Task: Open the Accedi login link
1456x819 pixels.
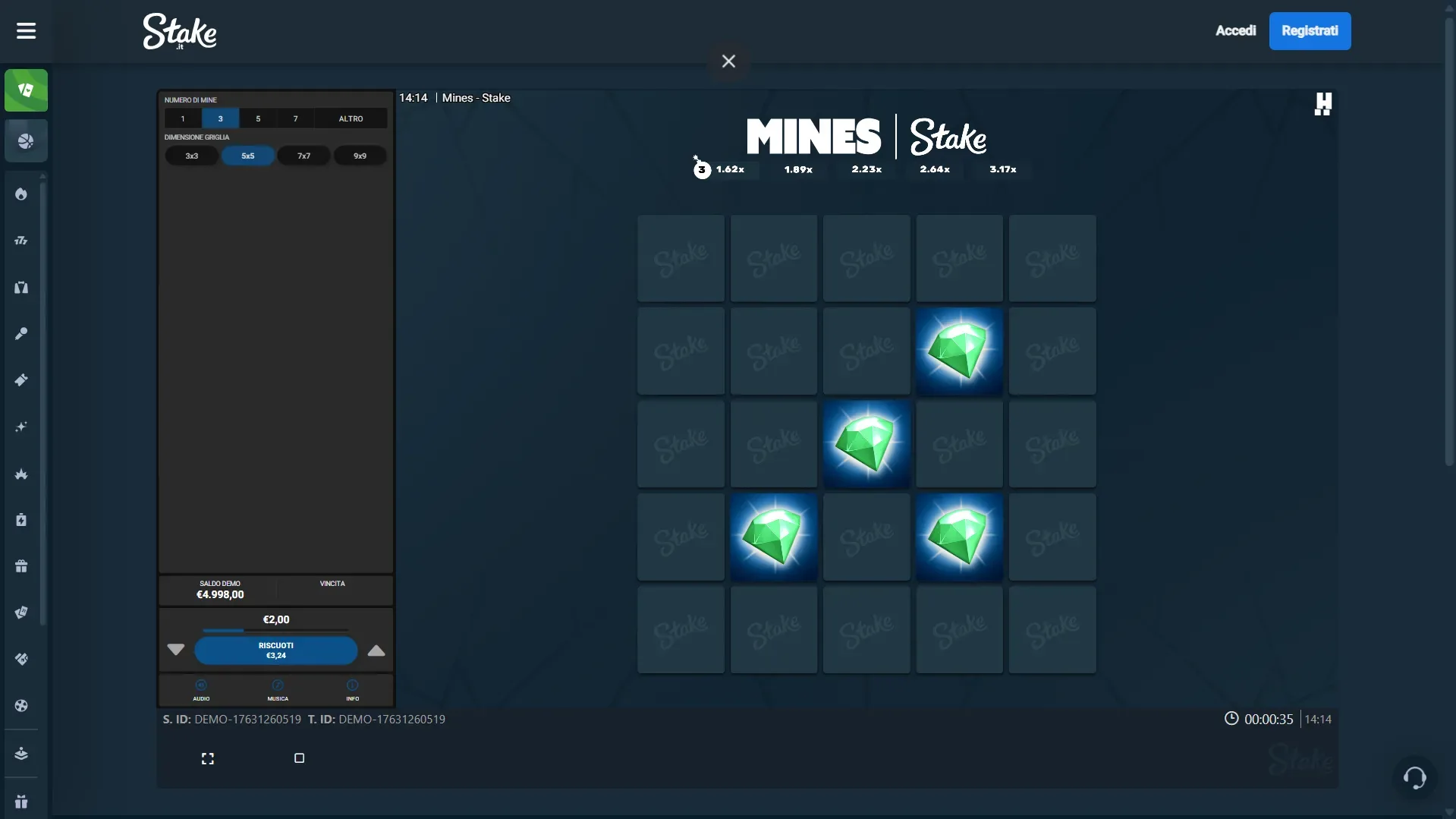Action: [1235, 30]
